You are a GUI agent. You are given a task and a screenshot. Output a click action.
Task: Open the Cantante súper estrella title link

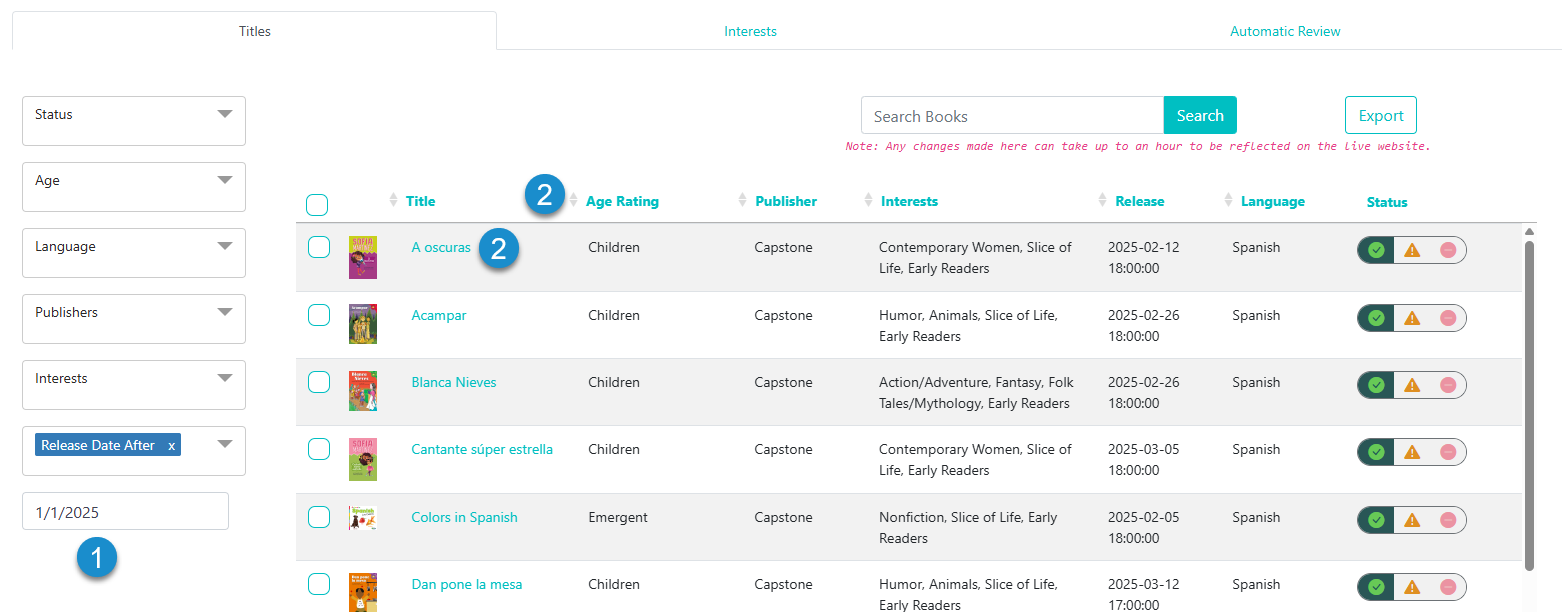(x=482, y=449)
